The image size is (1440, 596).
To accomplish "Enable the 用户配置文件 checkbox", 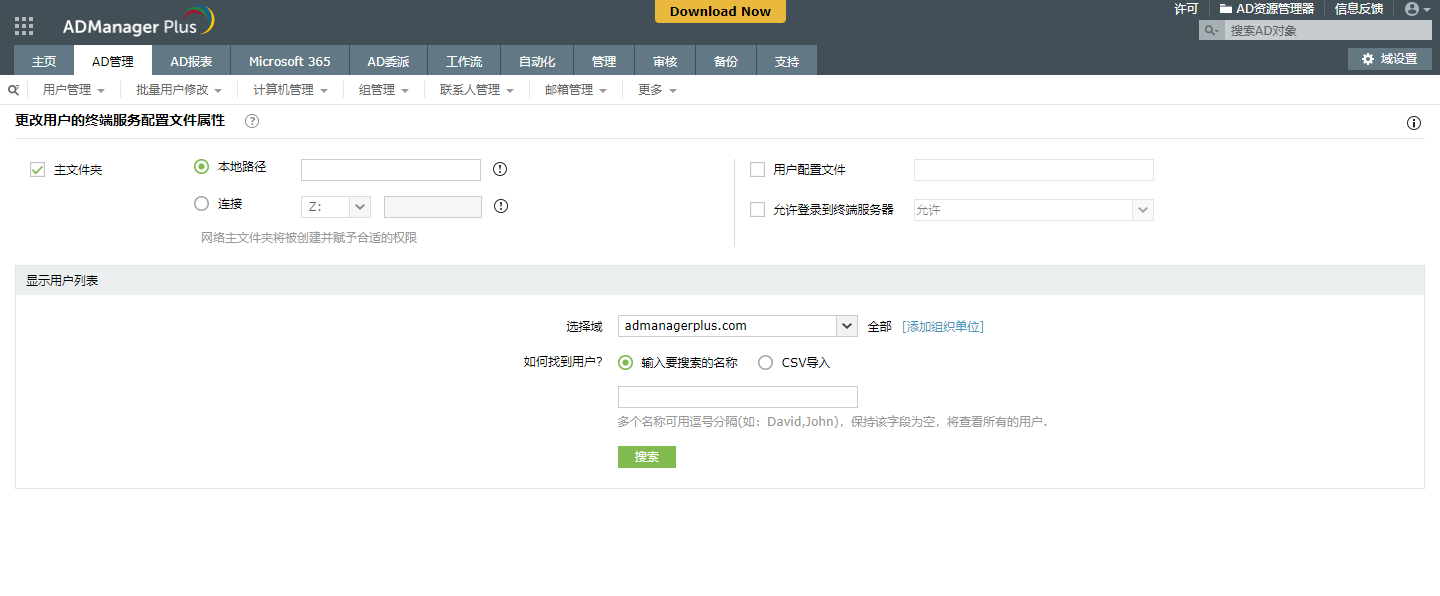I will pos(757,170).
